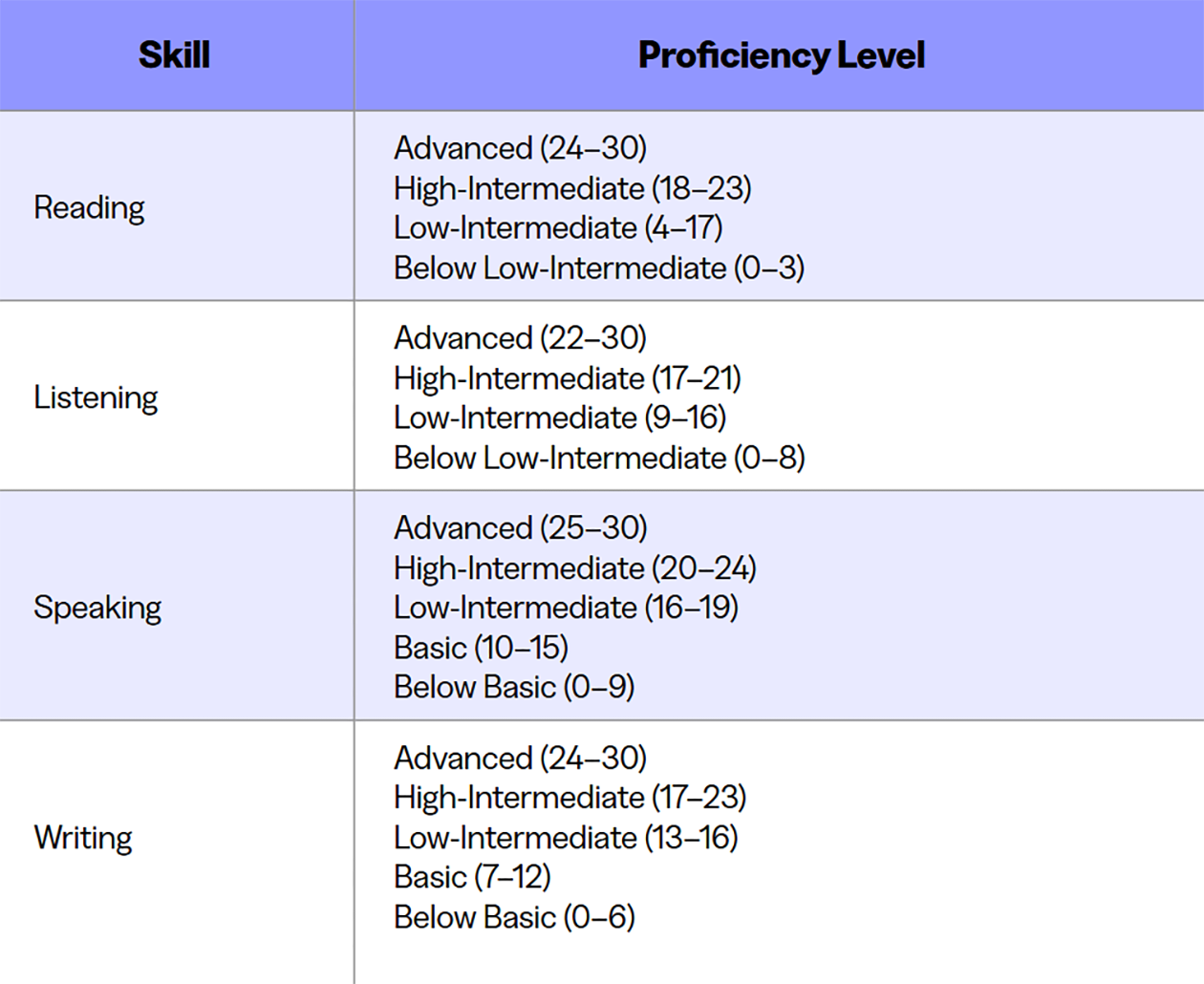1204x984 pixels.
Task: Click Below Low-Intermediate (0–8) text
Action: pyautogui.click(x=599, y=458)
